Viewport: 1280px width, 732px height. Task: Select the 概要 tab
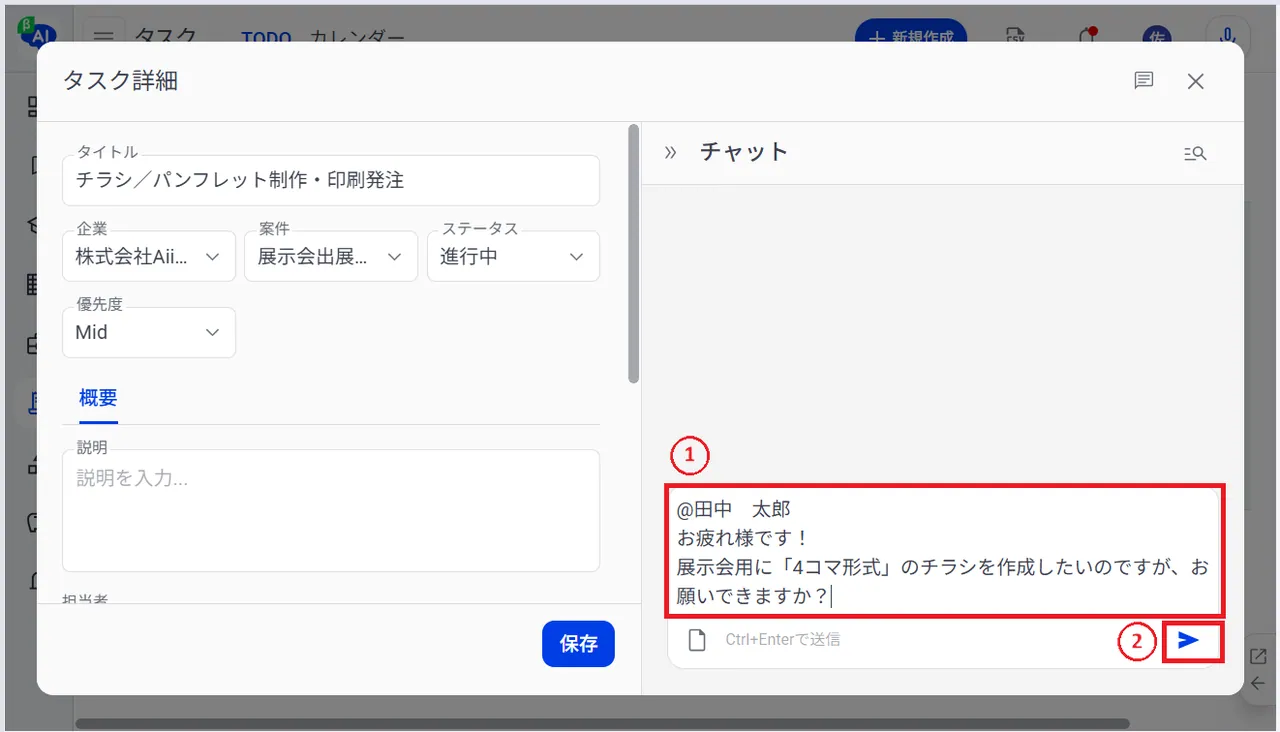click(98, 398)
